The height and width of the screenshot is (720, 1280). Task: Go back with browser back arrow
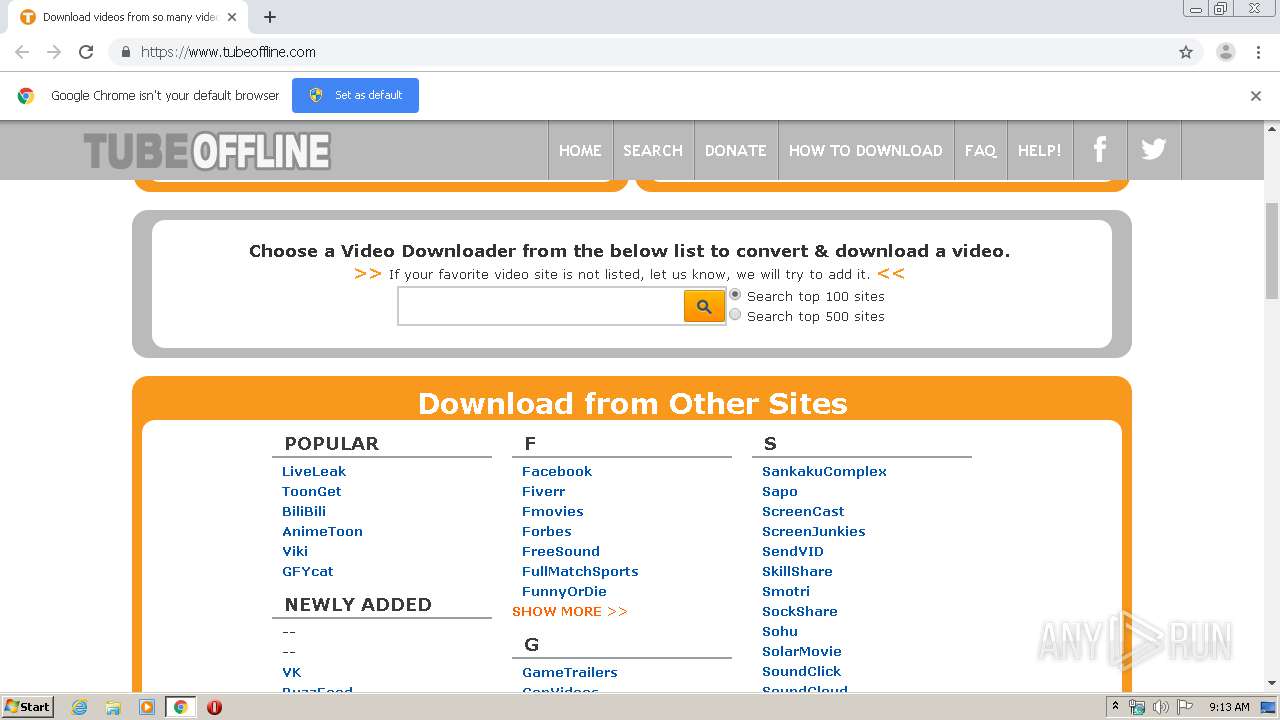[22, 52]
